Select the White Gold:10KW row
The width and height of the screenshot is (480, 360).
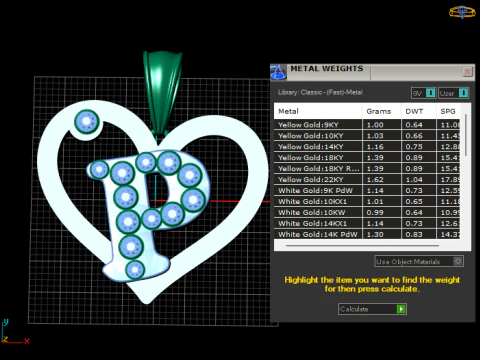click(367, 213)
